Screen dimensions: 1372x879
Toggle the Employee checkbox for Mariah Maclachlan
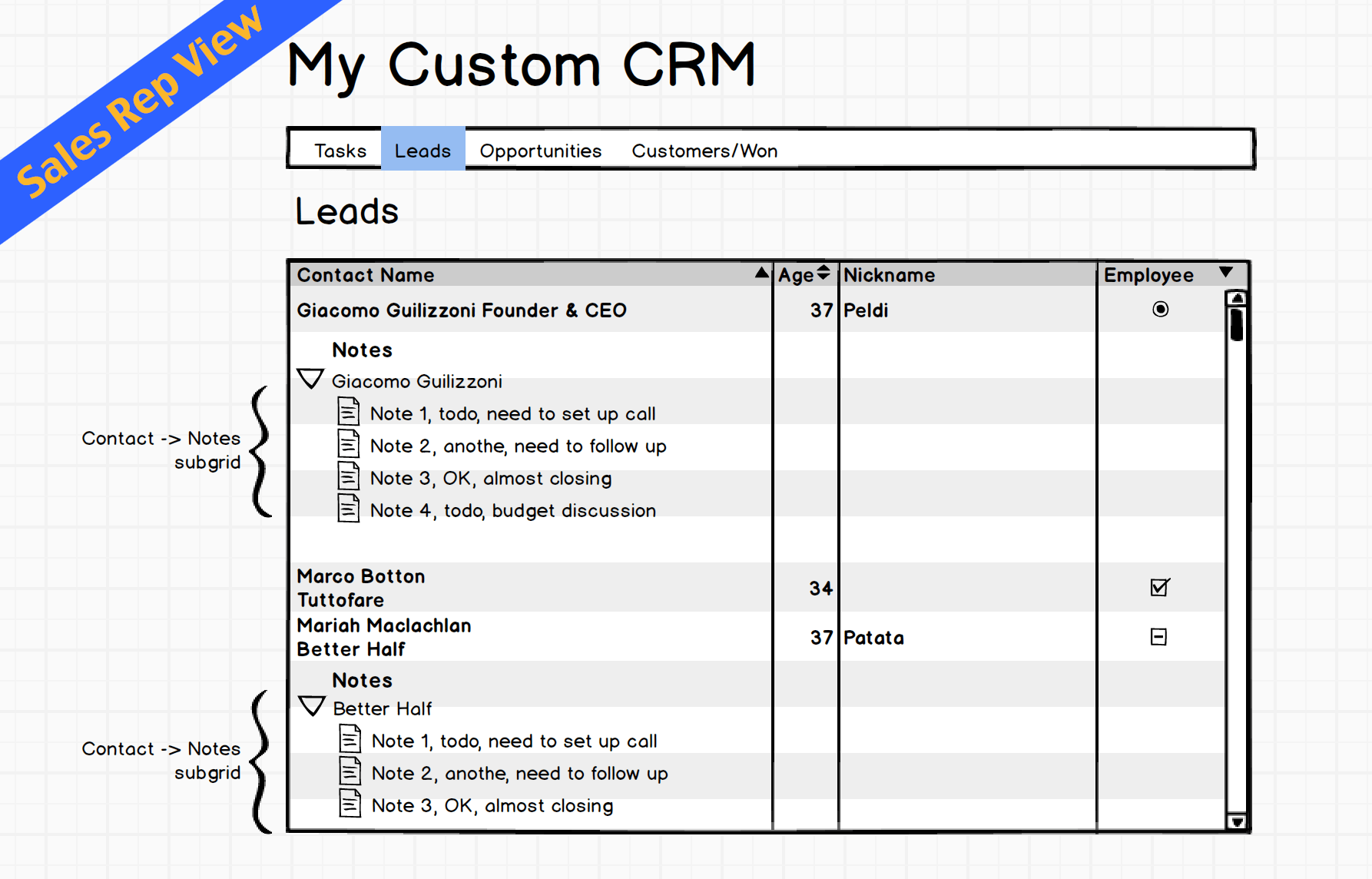[1159, 637]
